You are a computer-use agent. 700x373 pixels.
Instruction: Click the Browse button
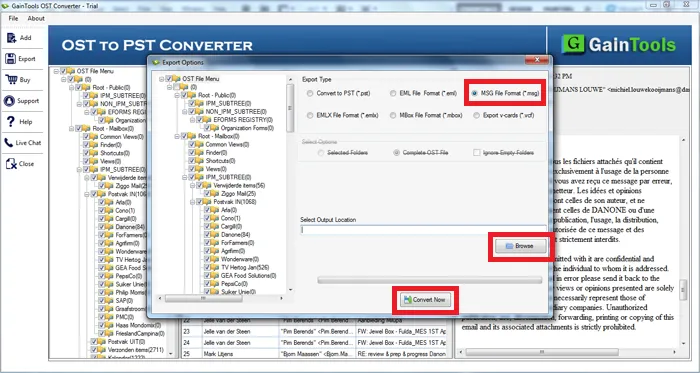click(520, 246)
